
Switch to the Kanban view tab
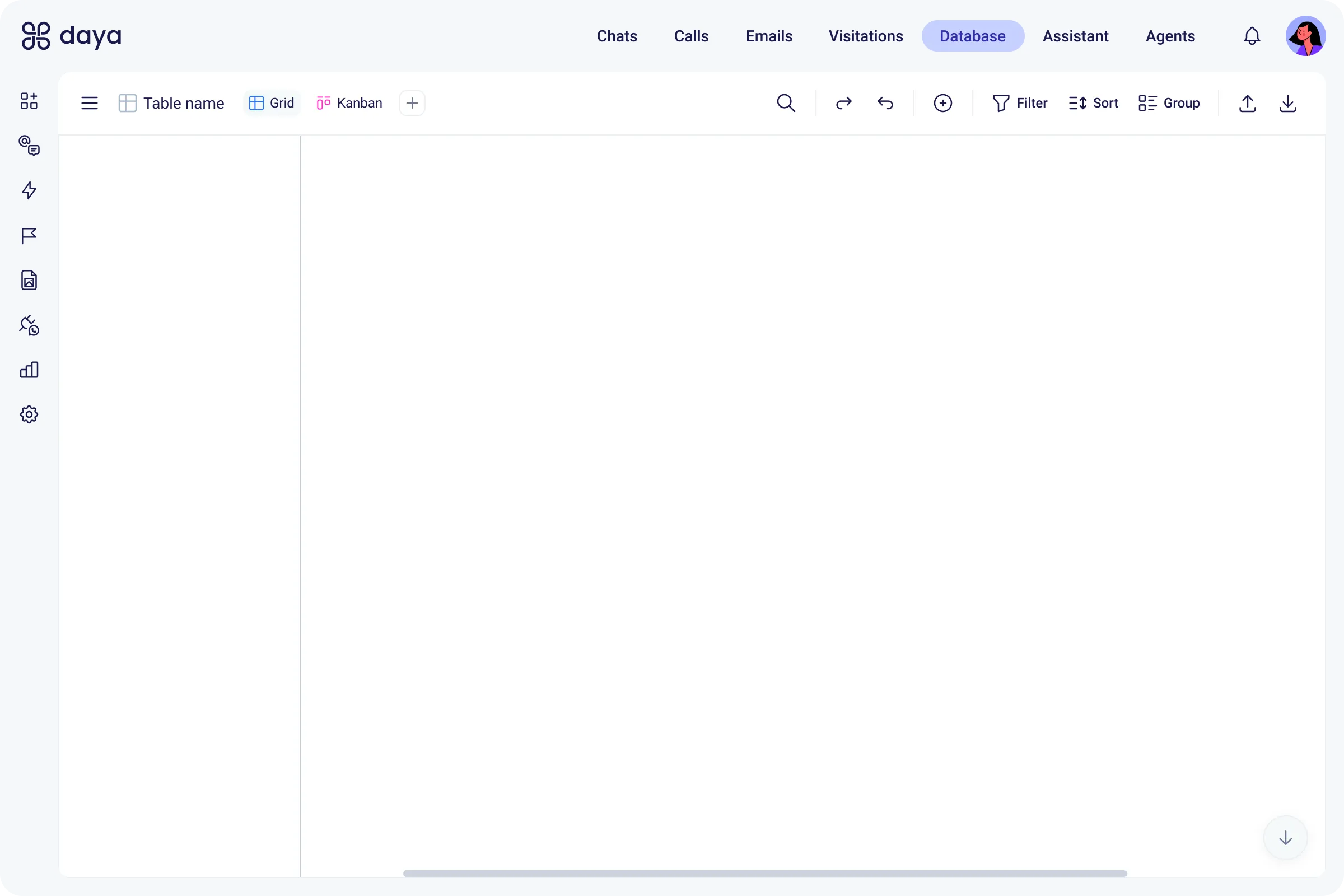click(x=349, y=103)
